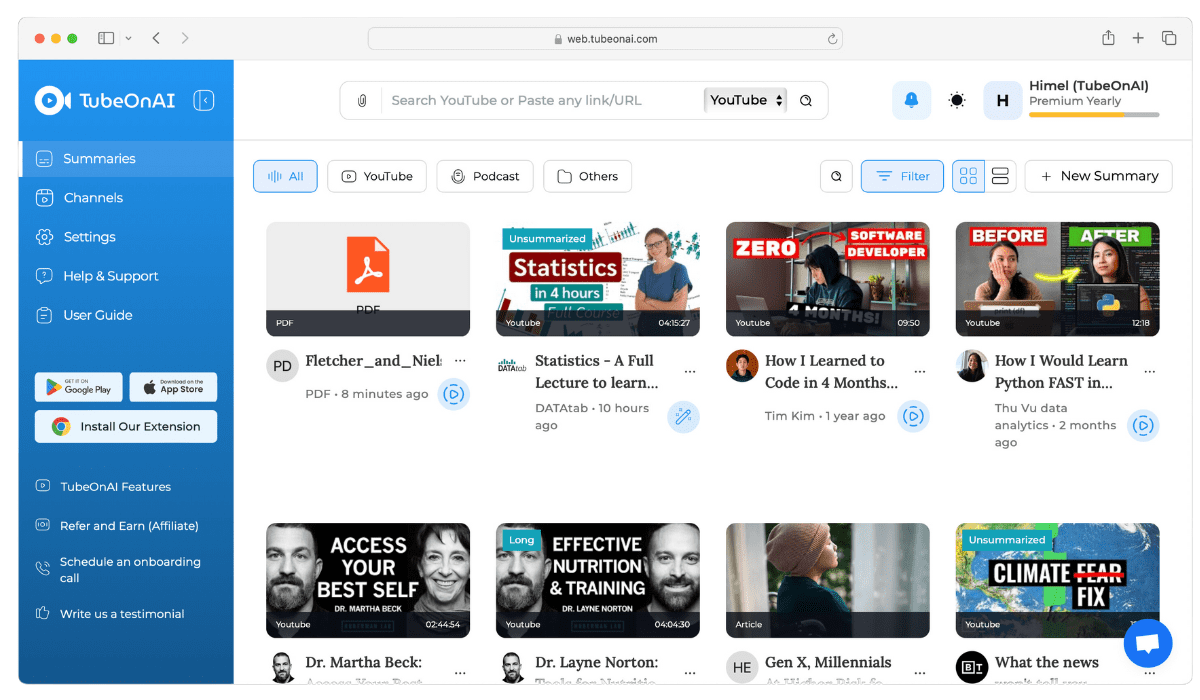Click Download on the App Store badge

(173, 387)
